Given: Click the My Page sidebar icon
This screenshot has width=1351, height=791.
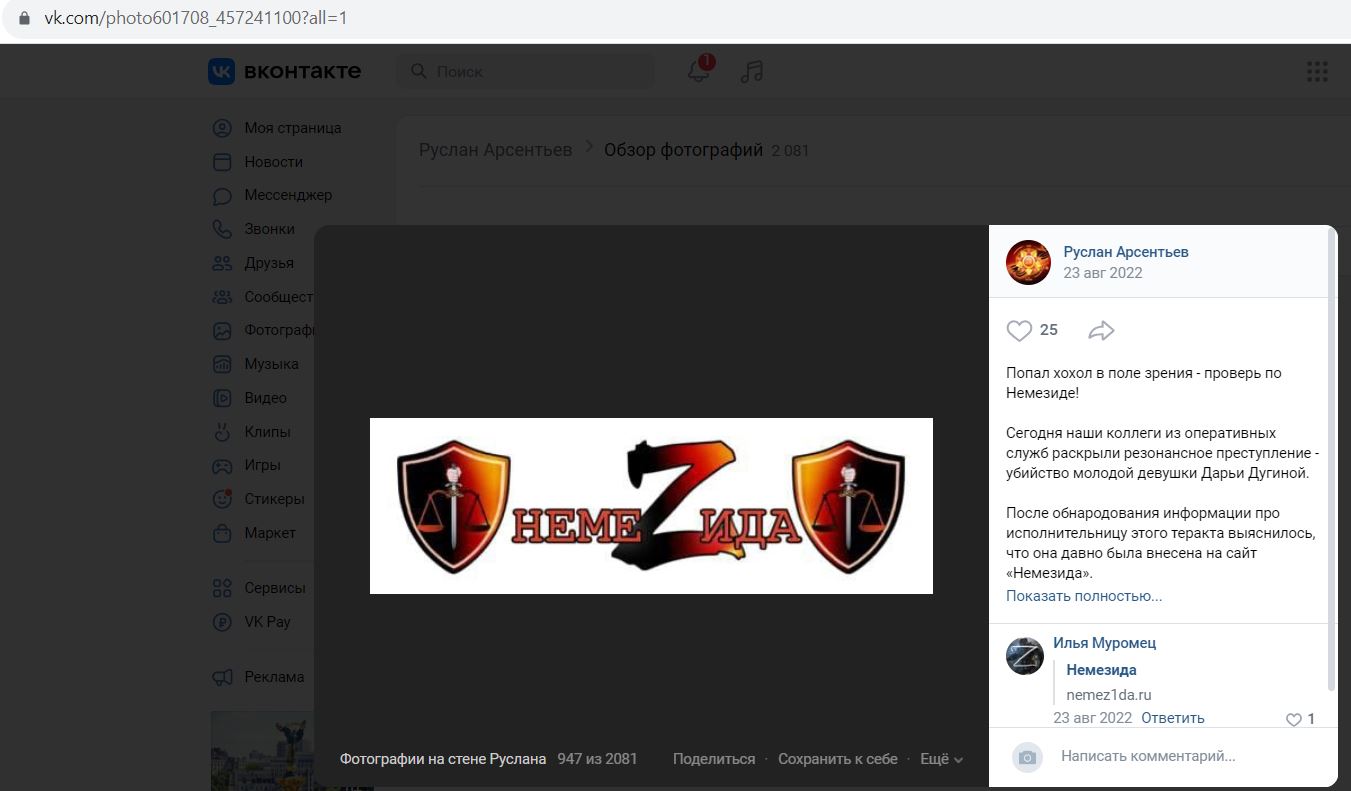Looking at the screenshot, I should 222,128.
